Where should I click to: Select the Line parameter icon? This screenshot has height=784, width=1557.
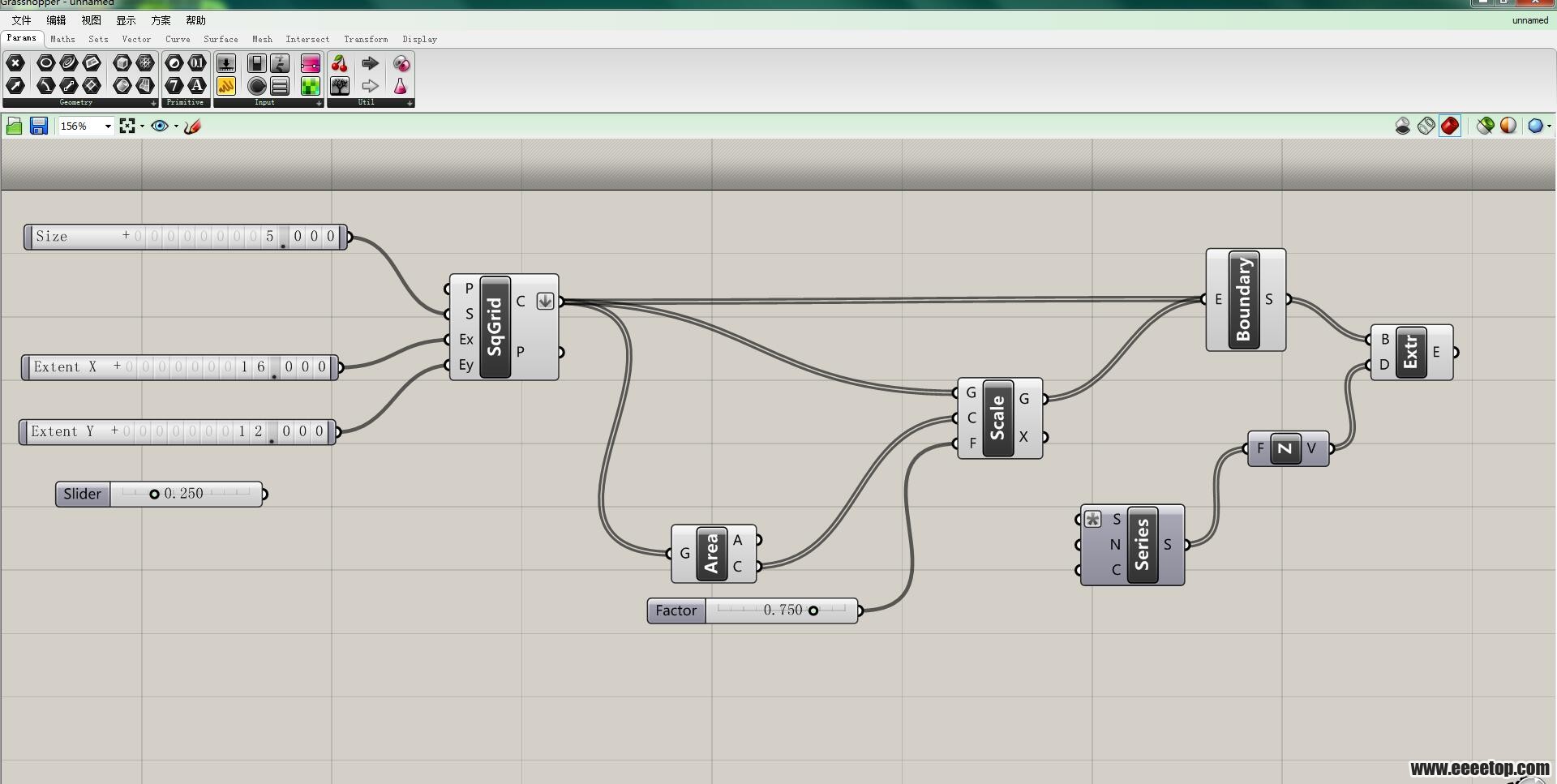[x=68, y=85]
